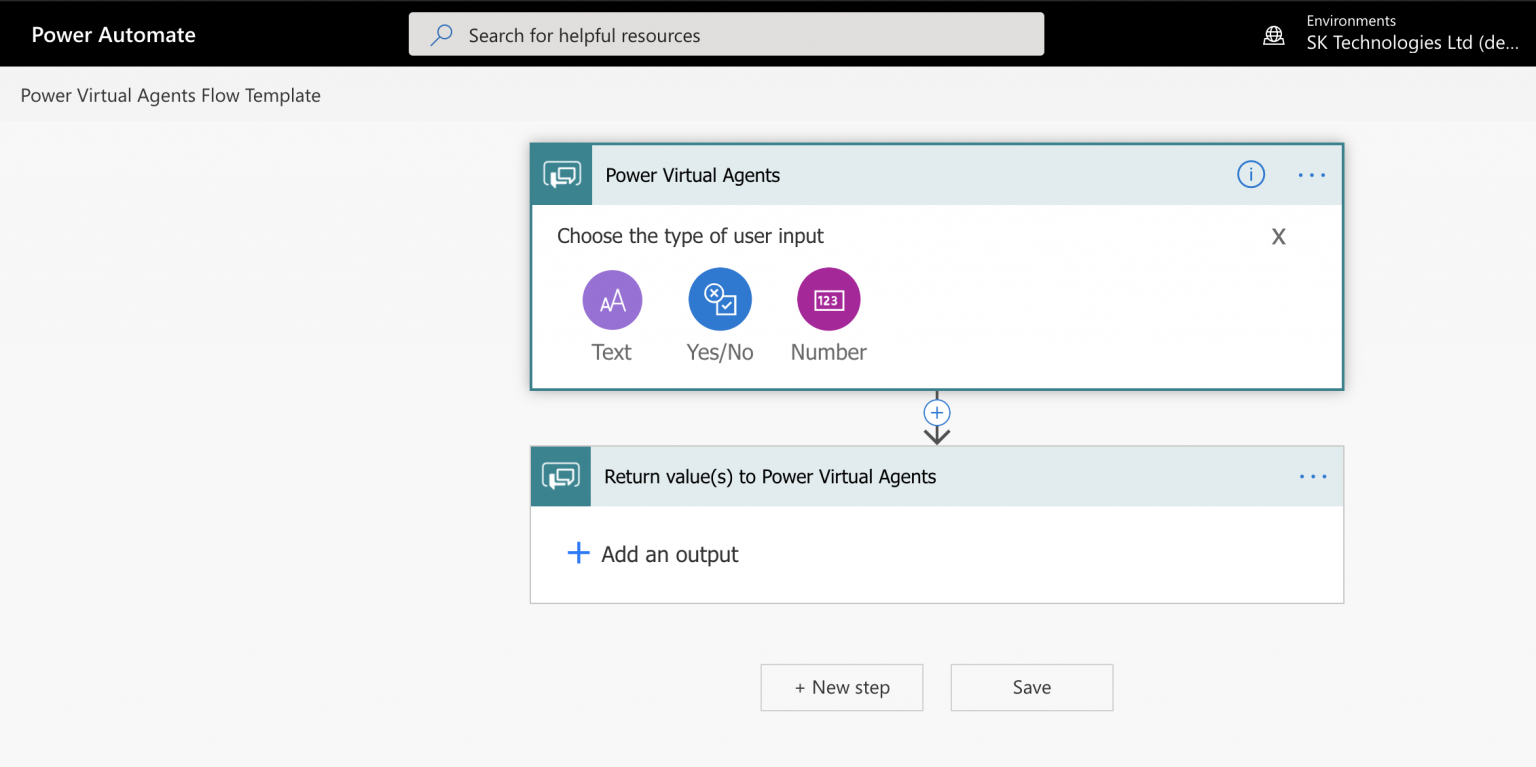Click the New step button

tap(841, 687)
